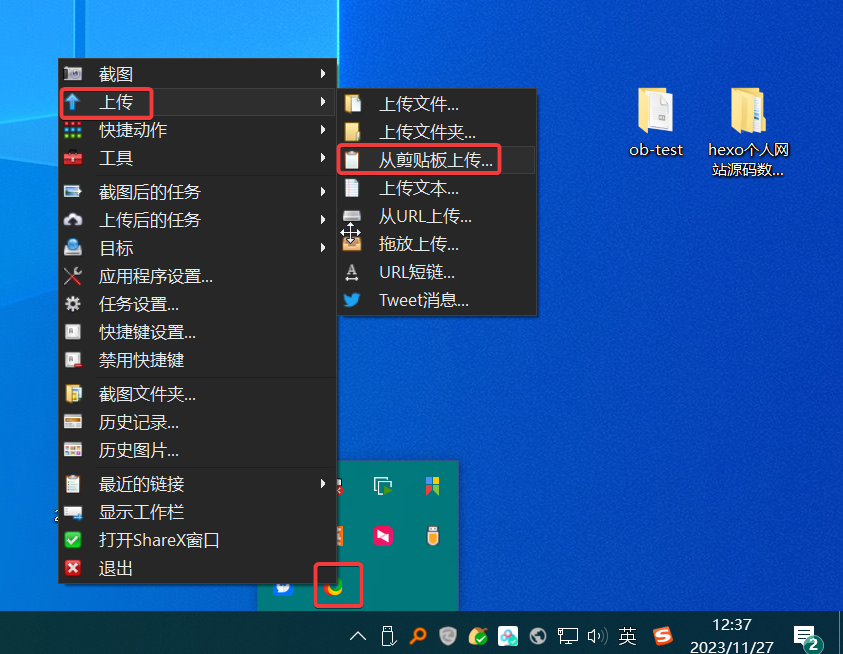Expand 目标 submenu arrow
Viewport: 843px width, 654px height.
(x=323, y=247)
